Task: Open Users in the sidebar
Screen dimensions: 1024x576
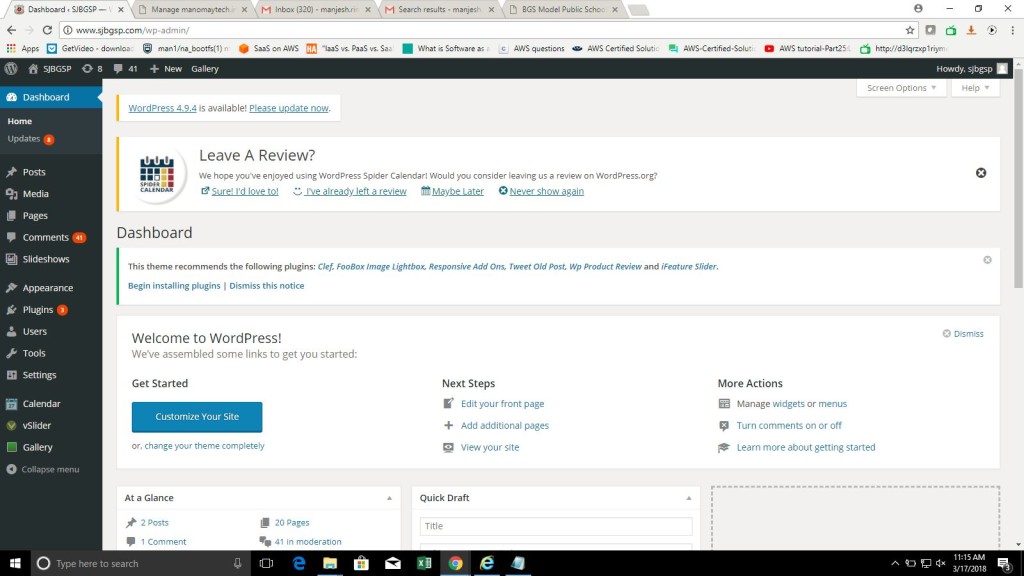Action: [x=35, y=331]
